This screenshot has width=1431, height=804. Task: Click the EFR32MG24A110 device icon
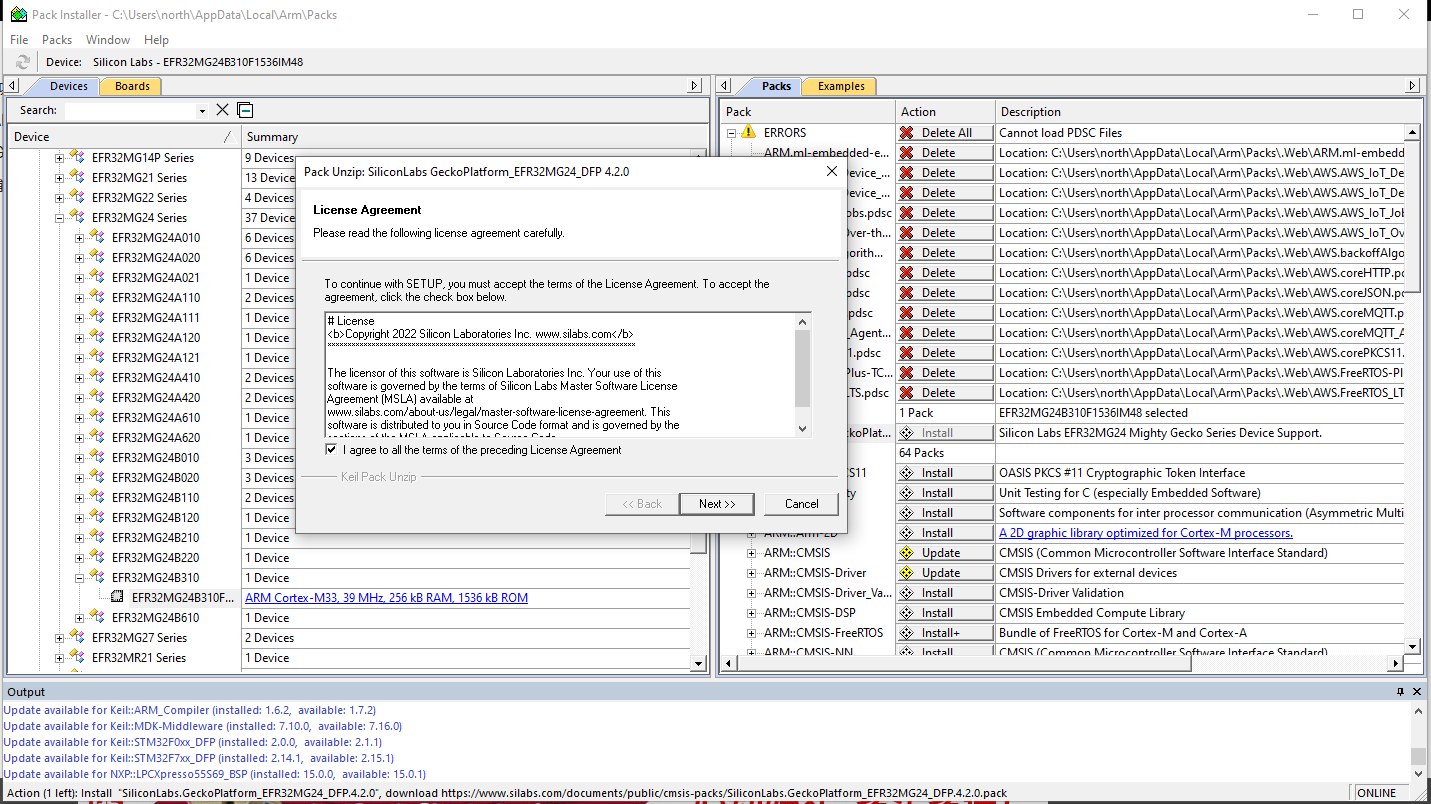pos(97,297)
